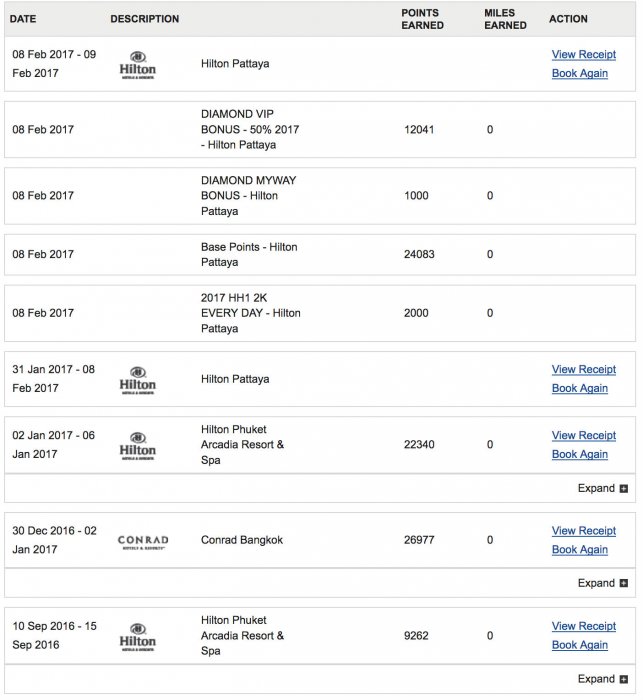Screen dimensions: 643x700
Task: View Receipt for 10 Sep Phuket stay
Action: coord(584,626)
